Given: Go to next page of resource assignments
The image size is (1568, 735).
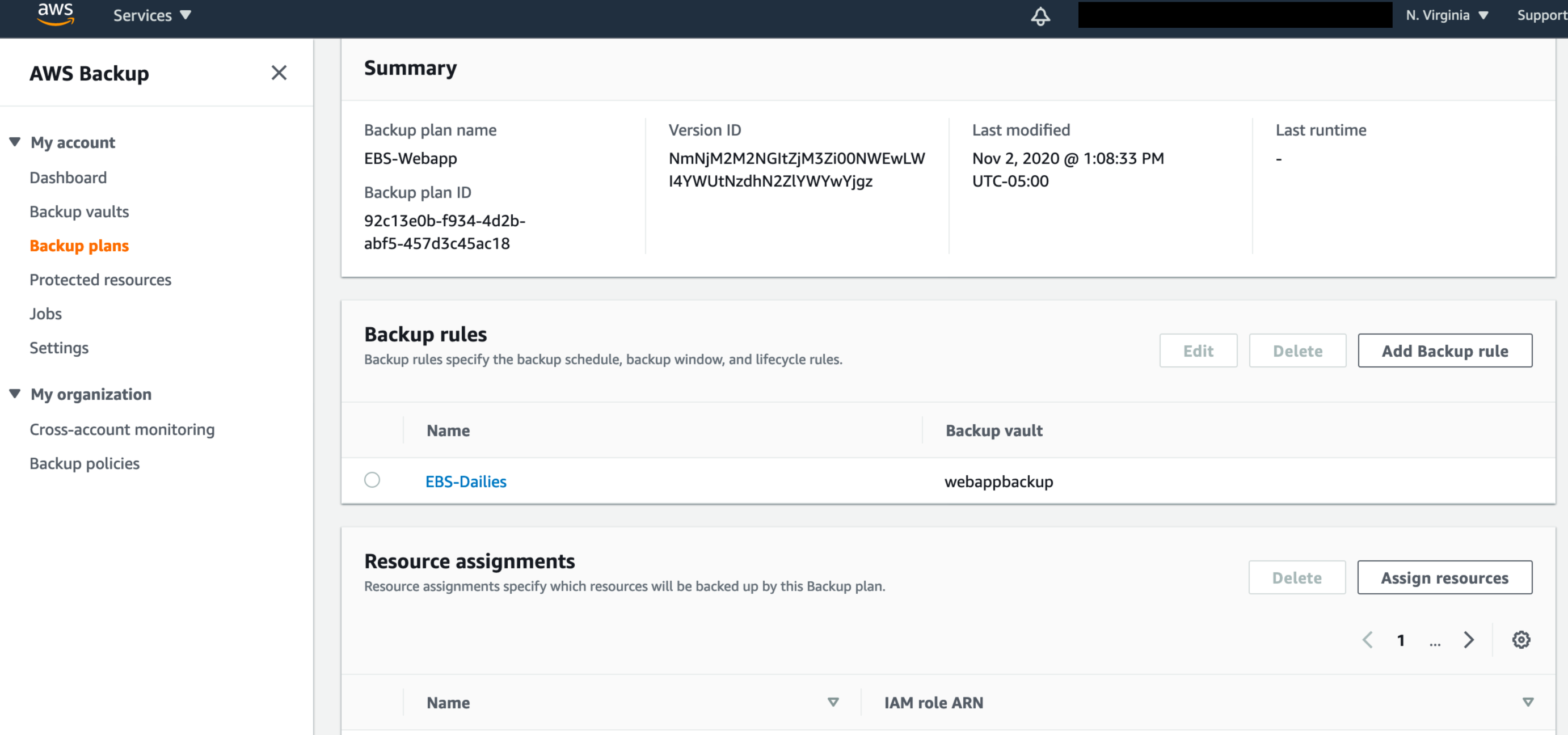Looking at the screenshot, I should point(1469,640).
